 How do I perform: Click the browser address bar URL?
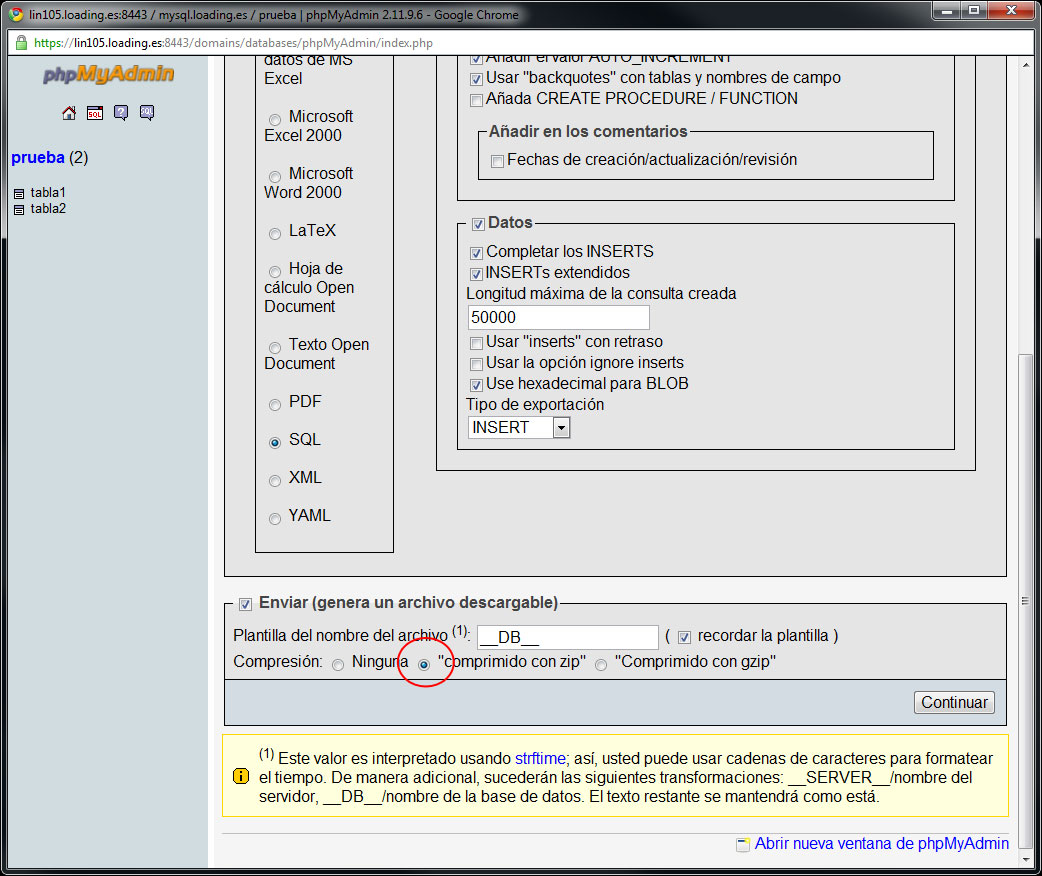pyautogui.click(x=233, y=43)
